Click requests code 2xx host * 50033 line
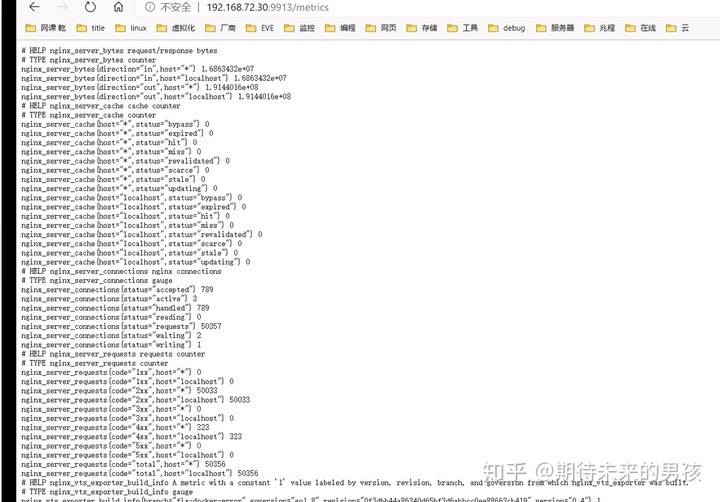Viewport: 720px width, 502px height. 119,390
